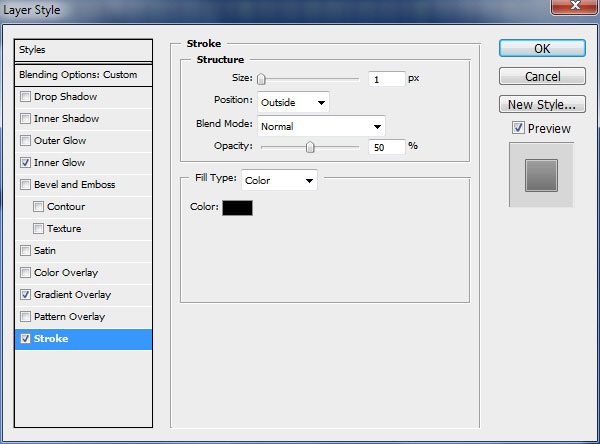Open the Position dropdown set to Outside

coord(293,102)
